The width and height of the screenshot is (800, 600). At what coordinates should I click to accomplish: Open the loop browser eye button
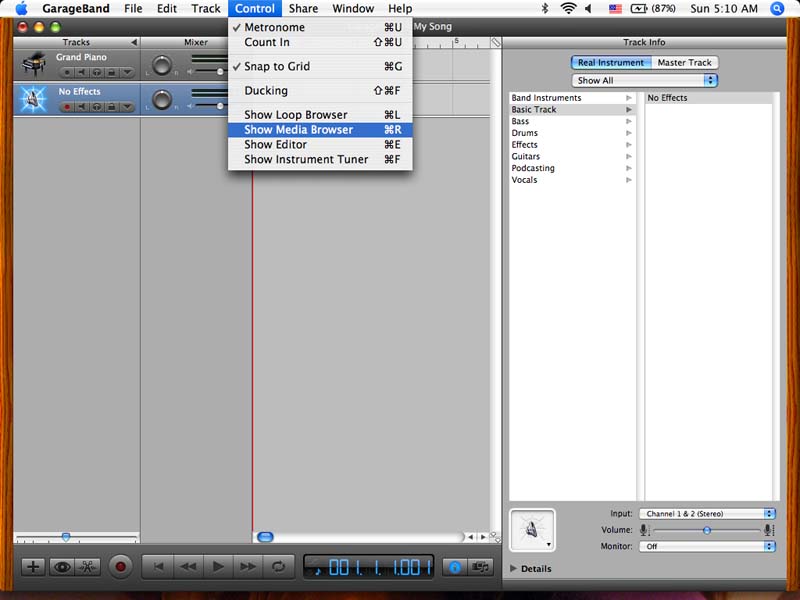coord(62,566)
